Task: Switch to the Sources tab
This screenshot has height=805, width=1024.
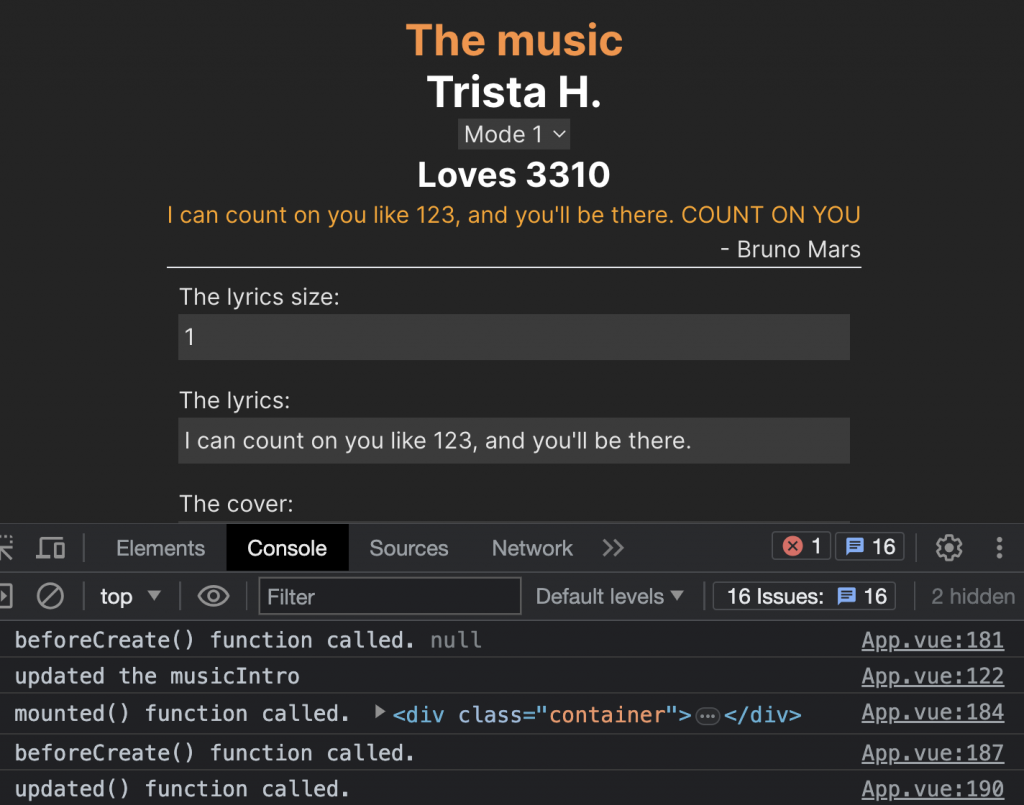Action: pos(409,548)
